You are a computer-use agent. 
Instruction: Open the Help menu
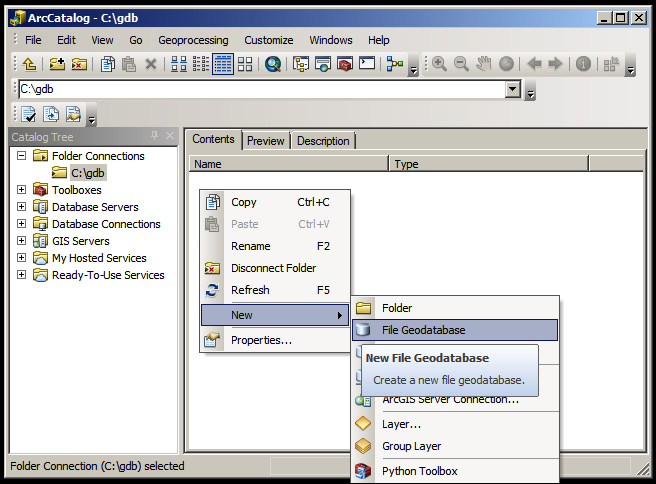[379, 40]
